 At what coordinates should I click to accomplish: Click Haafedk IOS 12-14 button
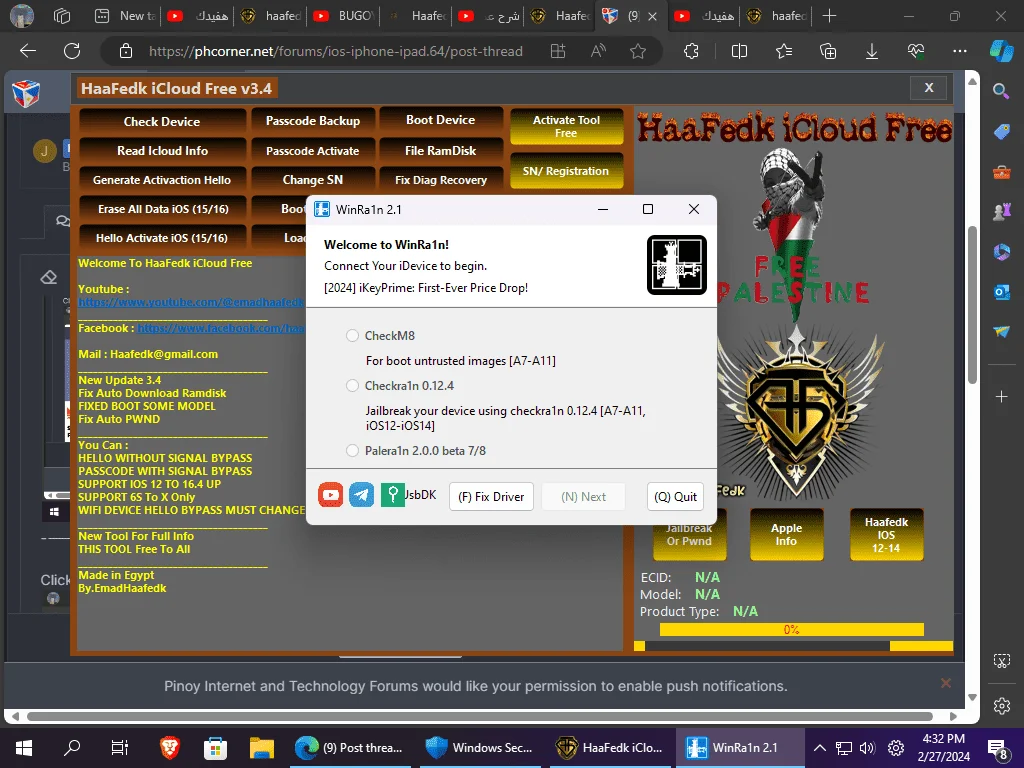pos(886,535)
